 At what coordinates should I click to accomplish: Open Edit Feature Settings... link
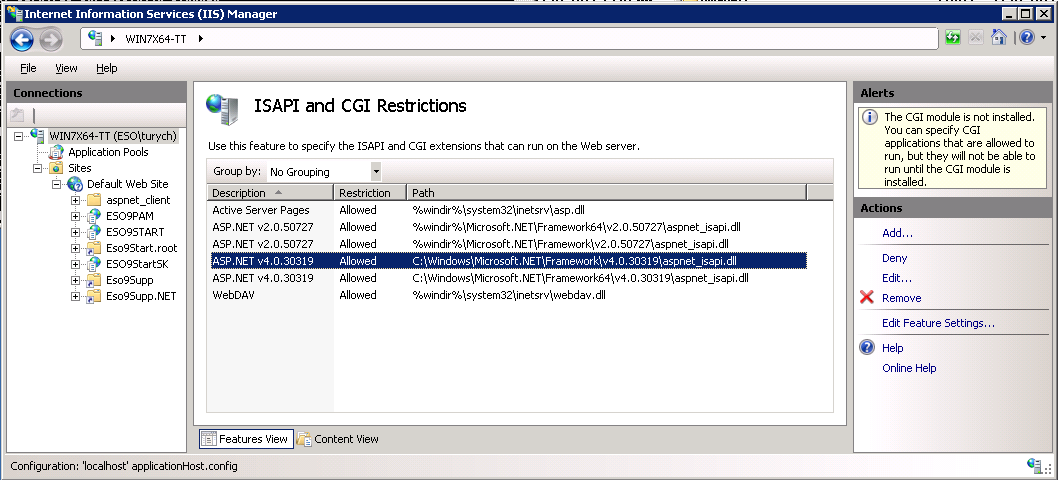[939, 323]
